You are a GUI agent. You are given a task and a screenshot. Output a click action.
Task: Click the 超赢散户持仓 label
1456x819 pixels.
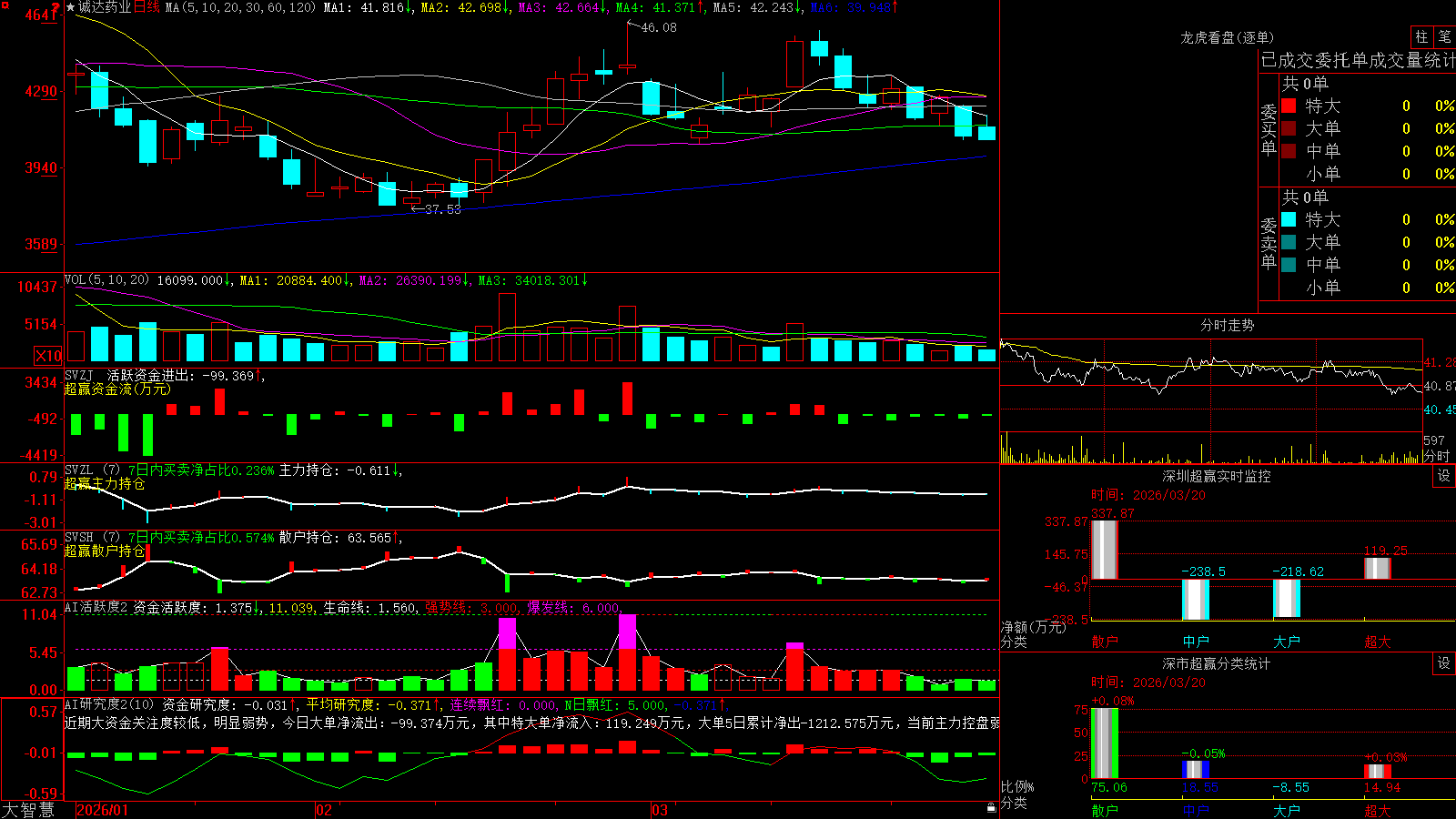coord(105,551)
